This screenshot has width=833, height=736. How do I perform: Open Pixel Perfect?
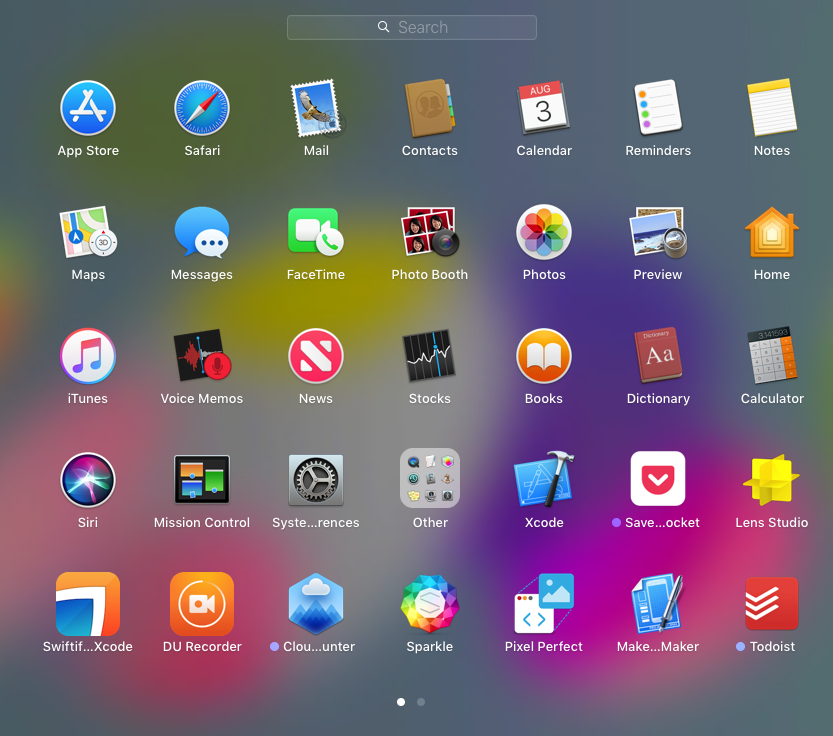coord(543,604)
